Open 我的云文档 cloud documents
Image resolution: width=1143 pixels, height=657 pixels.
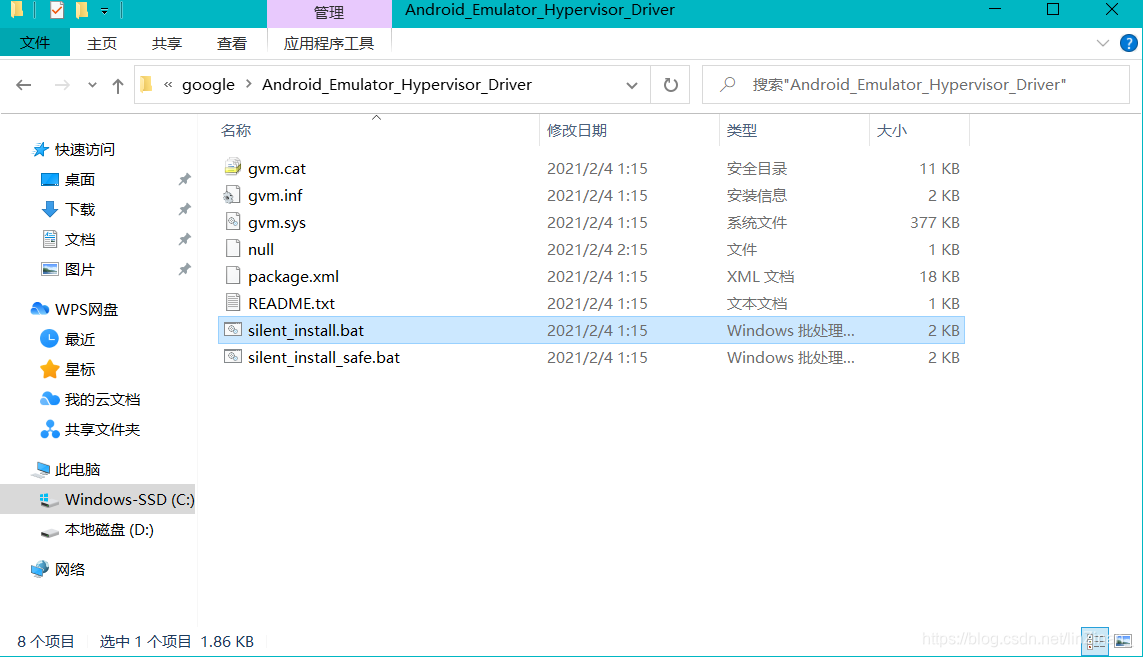(x=102, y=399)
